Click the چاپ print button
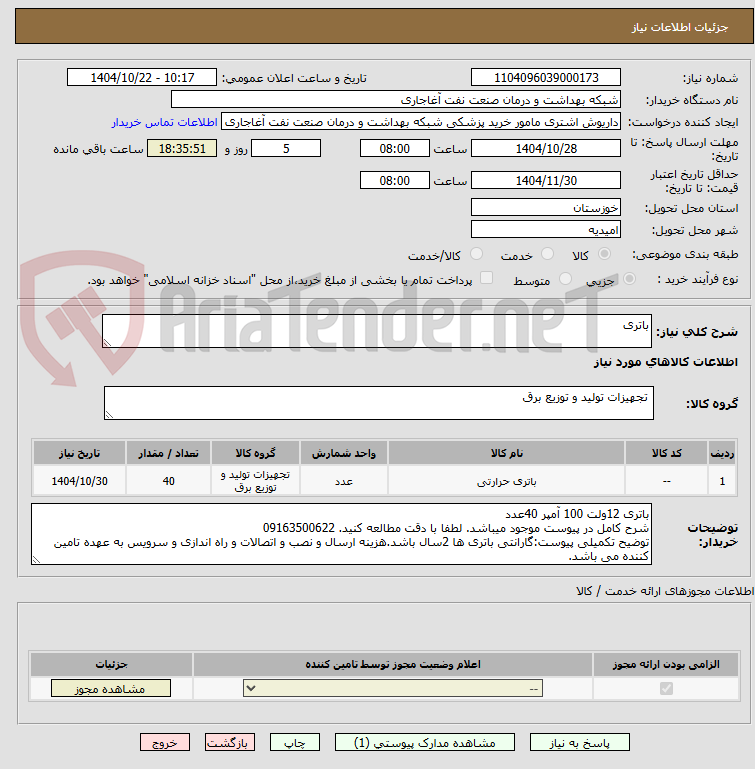The width and height of the screenshot is (755, 769). (295, 743)
